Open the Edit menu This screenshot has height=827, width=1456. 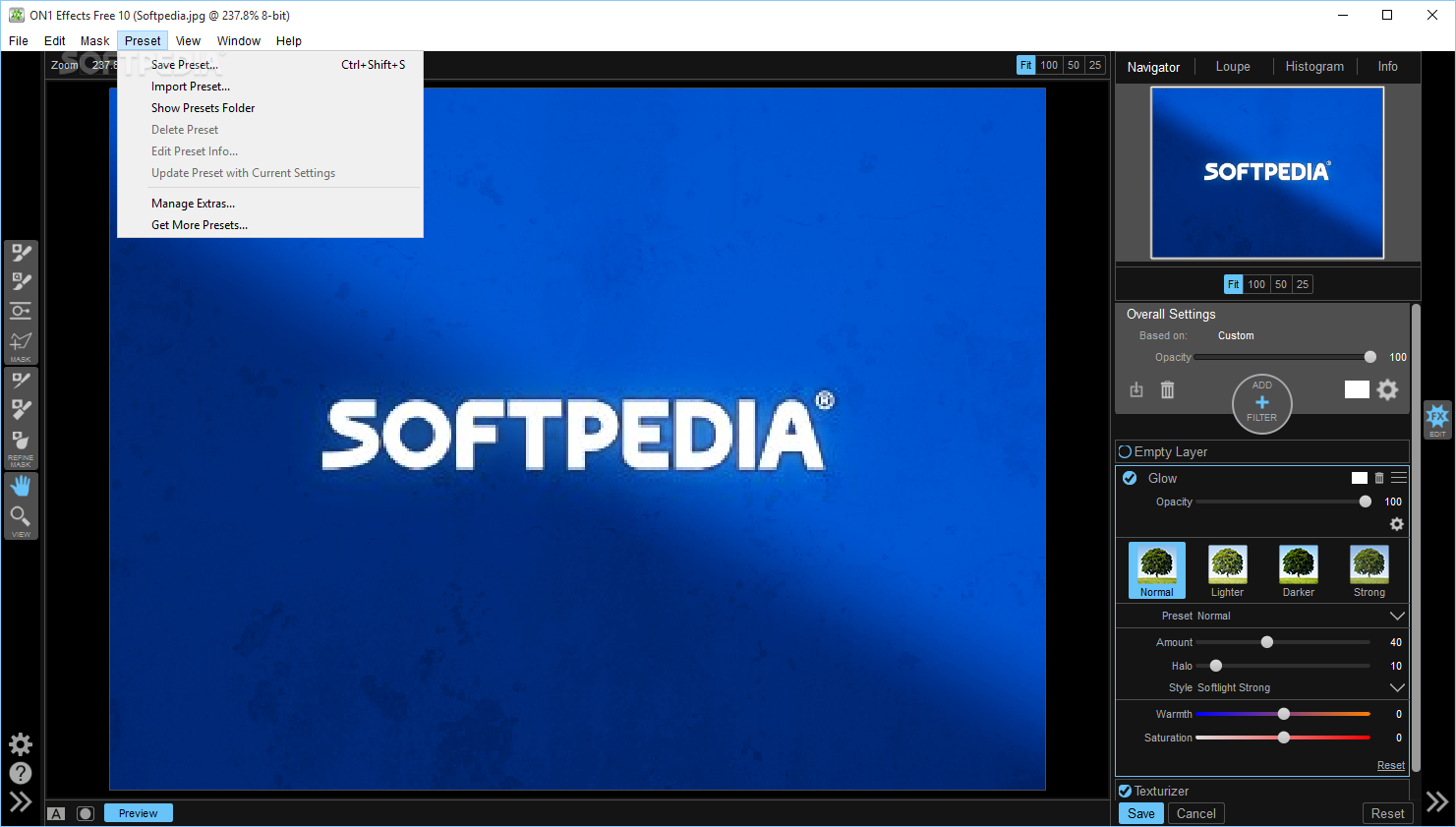pos(55,40)
